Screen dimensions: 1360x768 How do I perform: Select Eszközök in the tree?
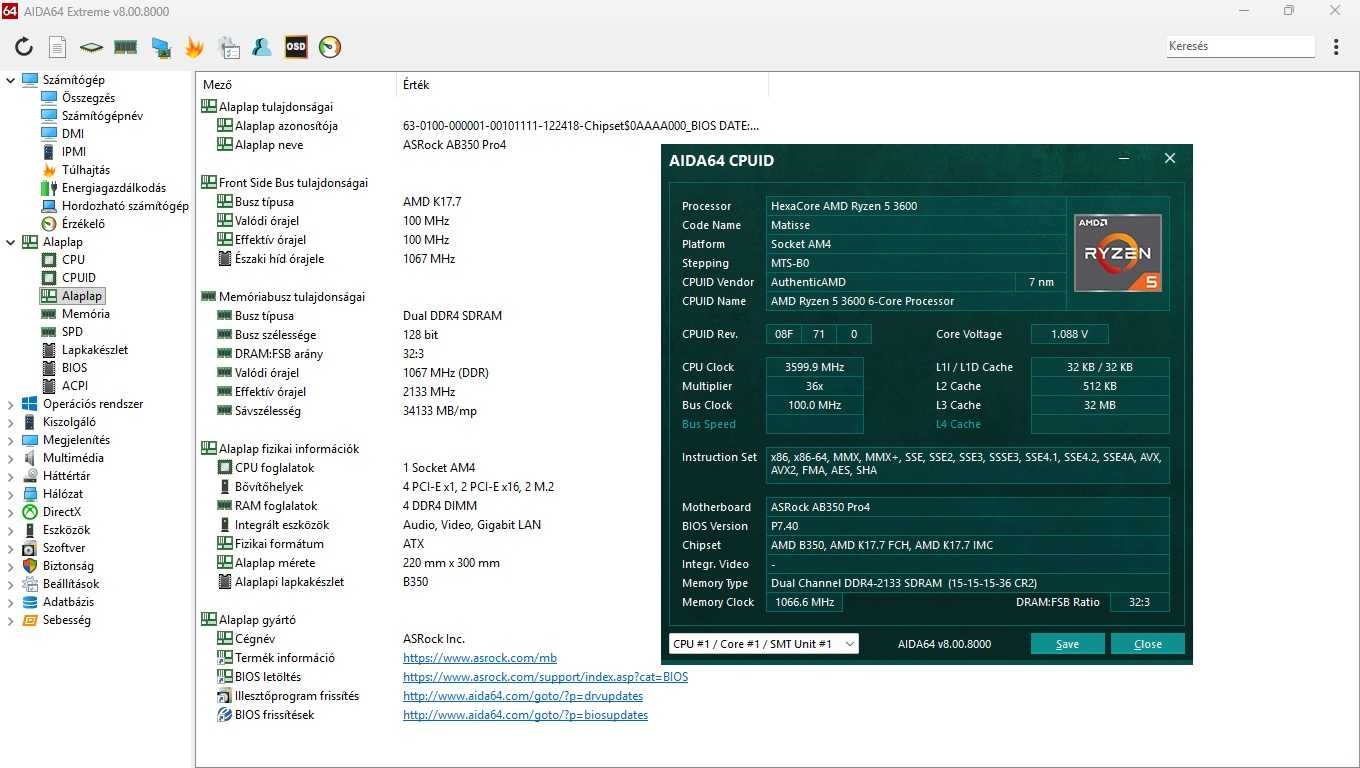click(66, 530)
